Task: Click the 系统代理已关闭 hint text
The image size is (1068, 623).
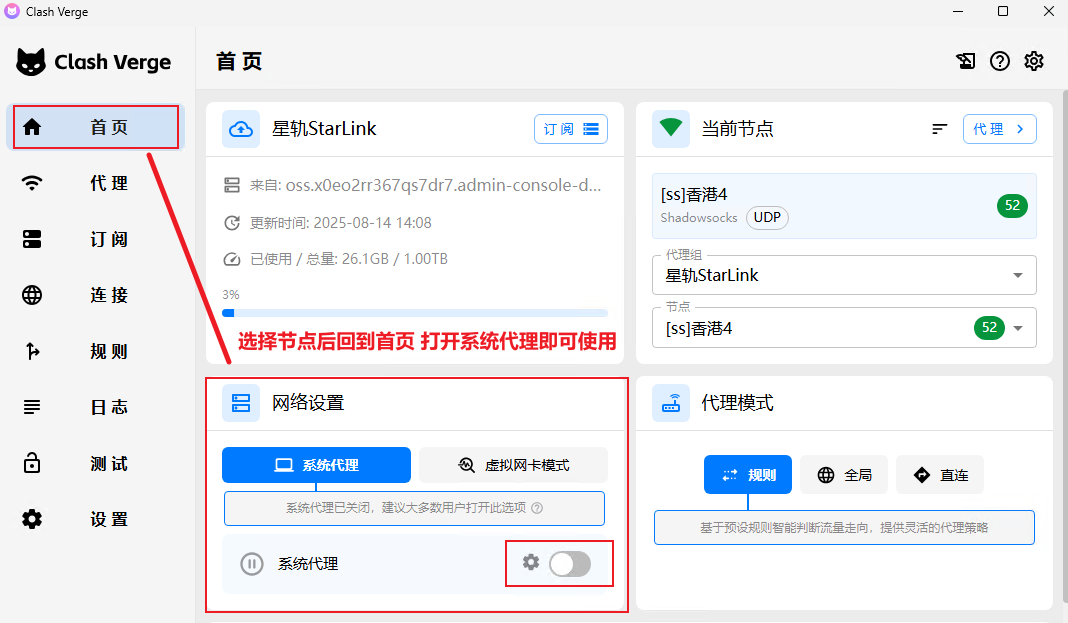Action: pyautogui.click(x=406, y=508)
